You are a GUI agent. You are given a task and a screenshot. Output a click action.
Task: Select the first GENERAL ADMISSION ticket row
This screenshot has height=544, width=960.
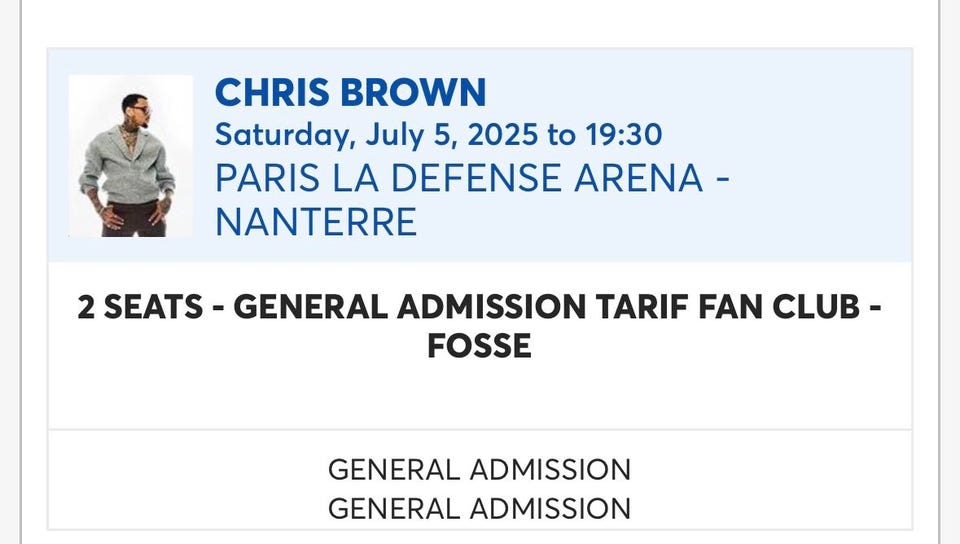click(479, 470)
